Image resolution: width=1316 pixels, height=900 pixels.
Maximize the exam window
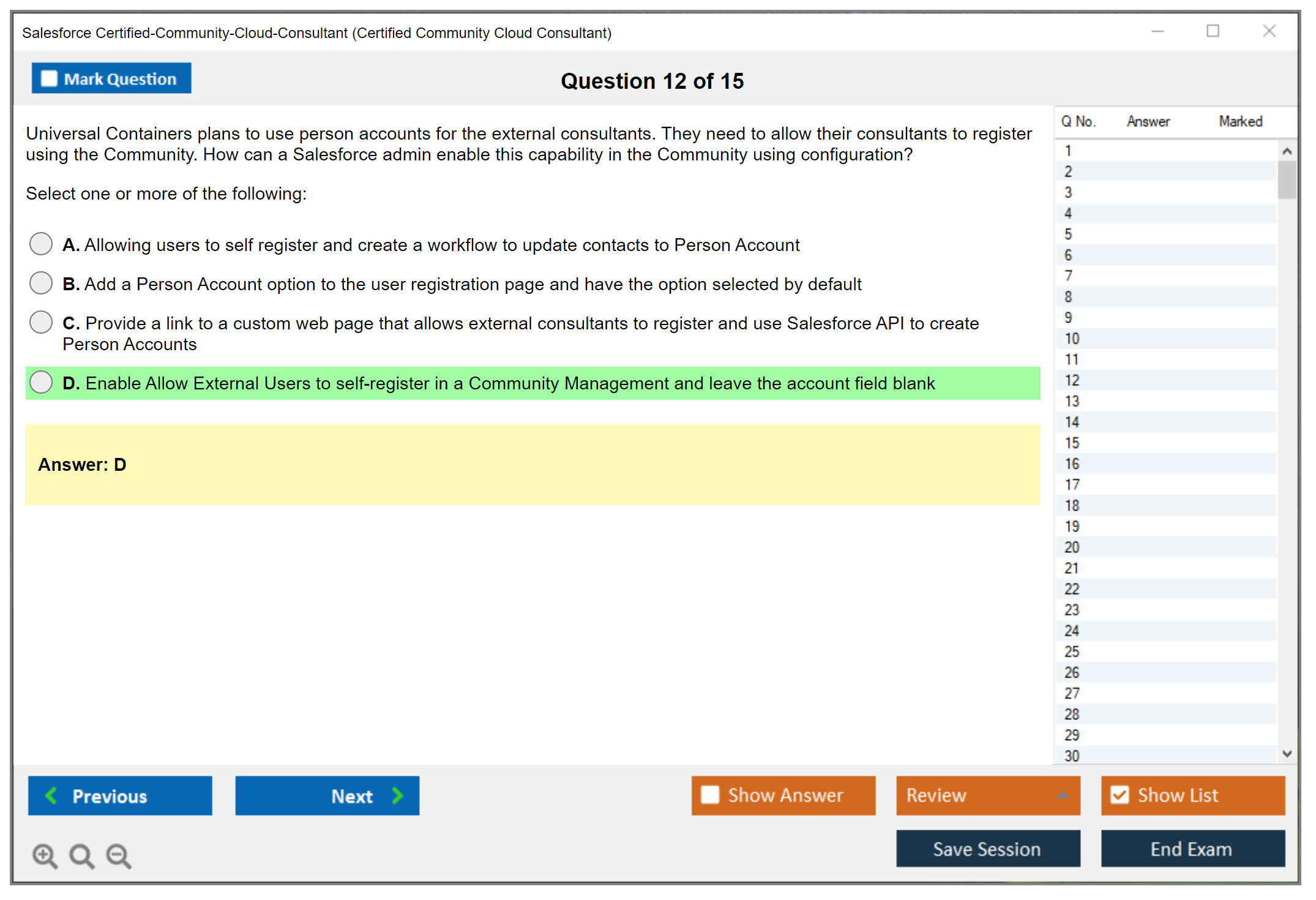tap(1213, 31)
